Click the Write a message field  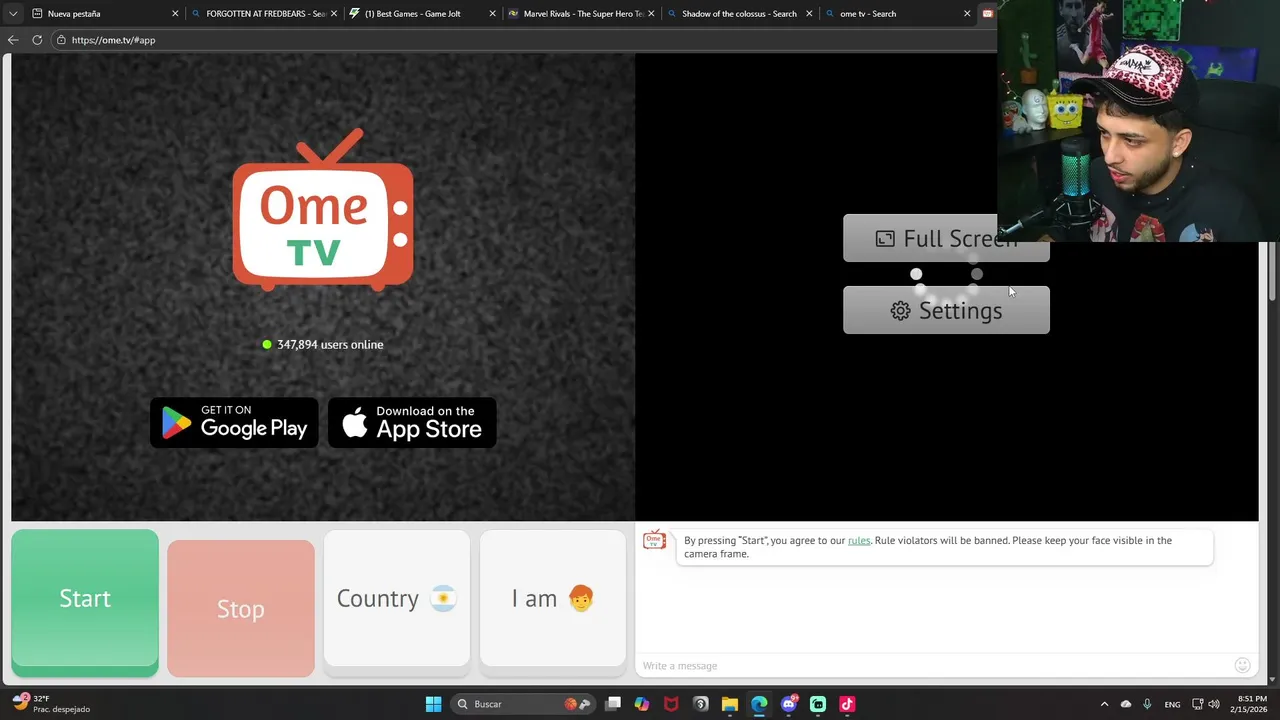coord(935,666)
